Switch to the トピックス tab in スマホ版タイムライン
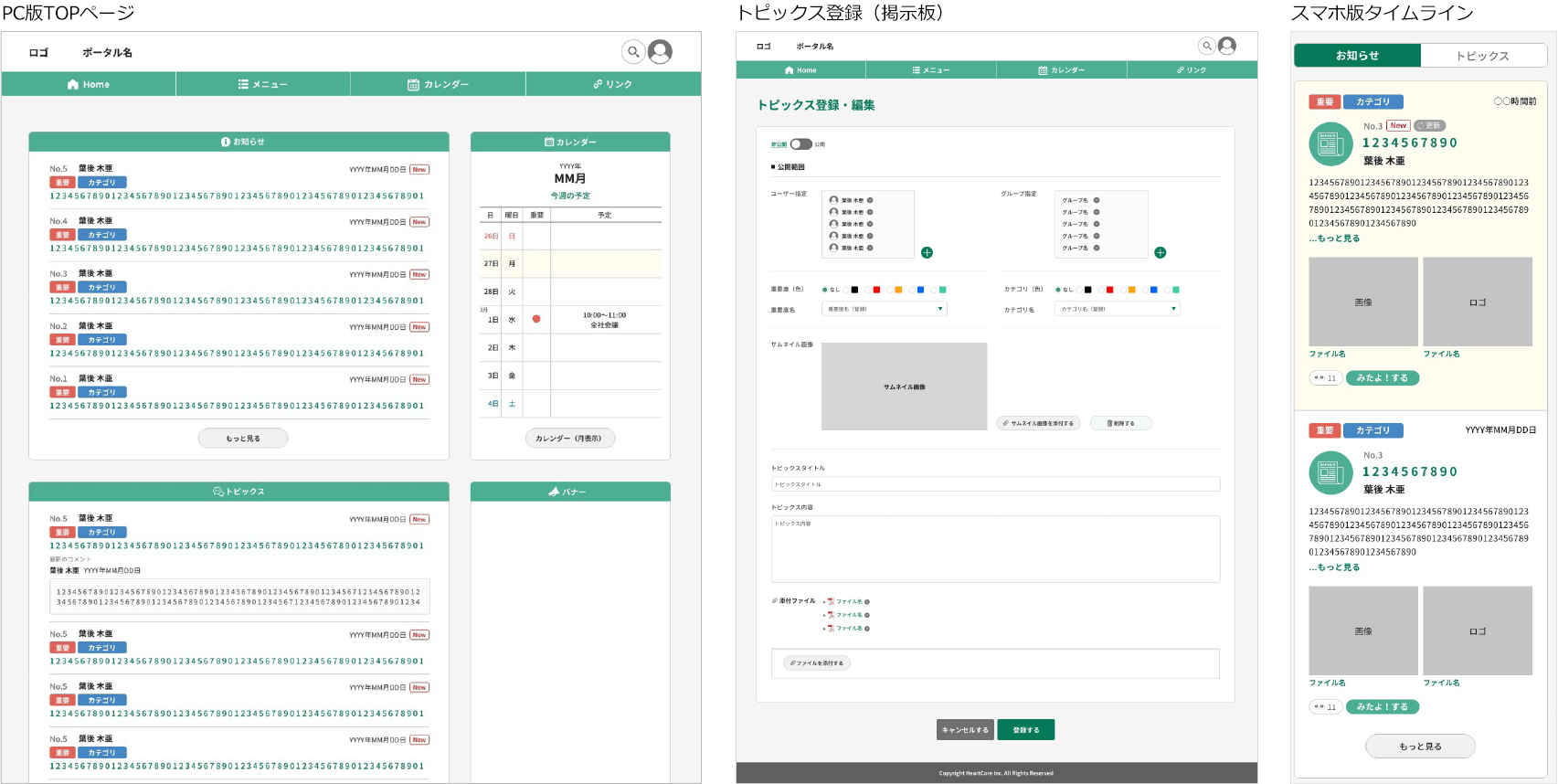Viewport: 1558px width, 784px height. 1483,56
